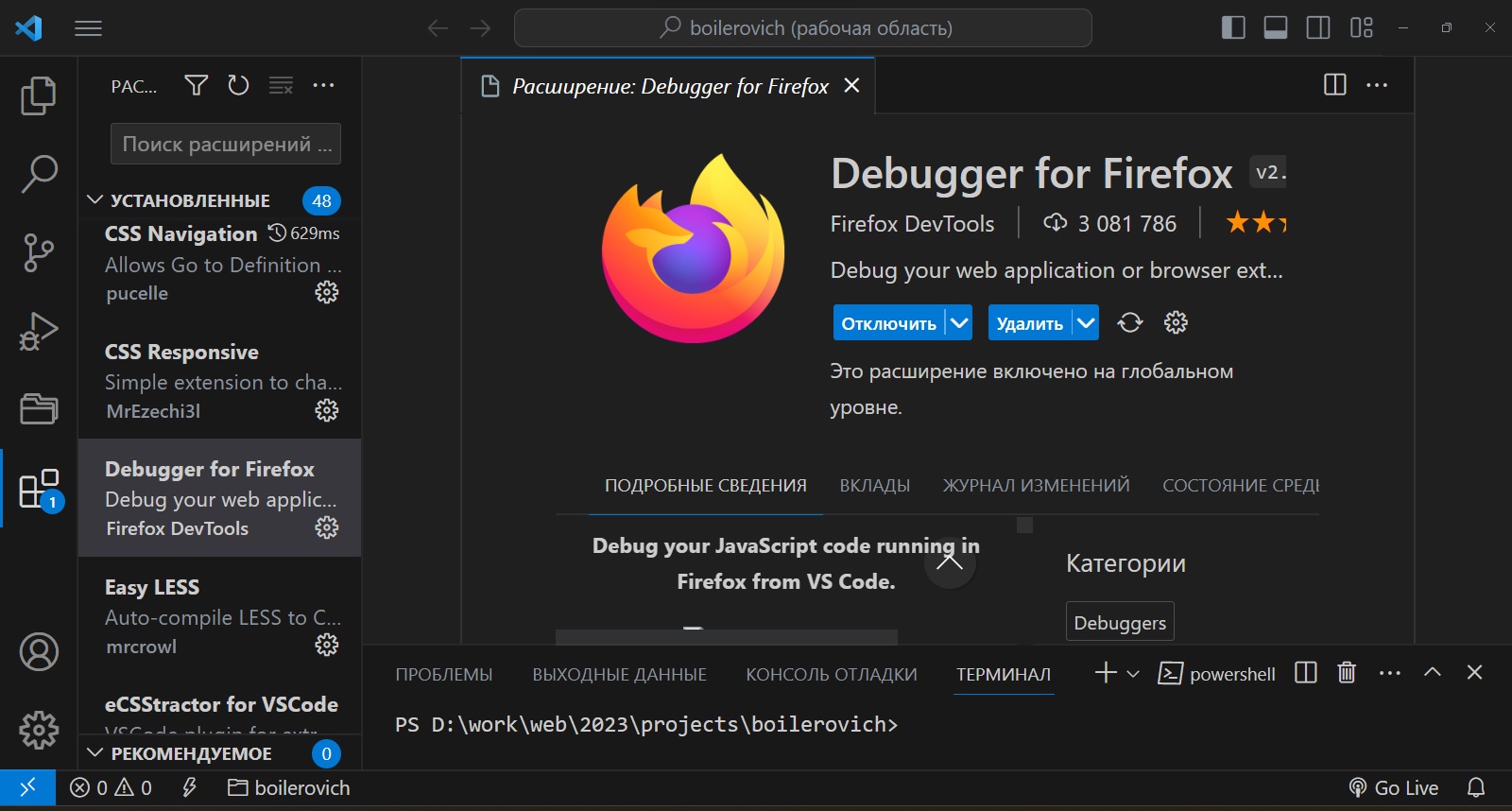
Task: Switch to Подробные сведения tab
Action: click(x=706, y=485)
